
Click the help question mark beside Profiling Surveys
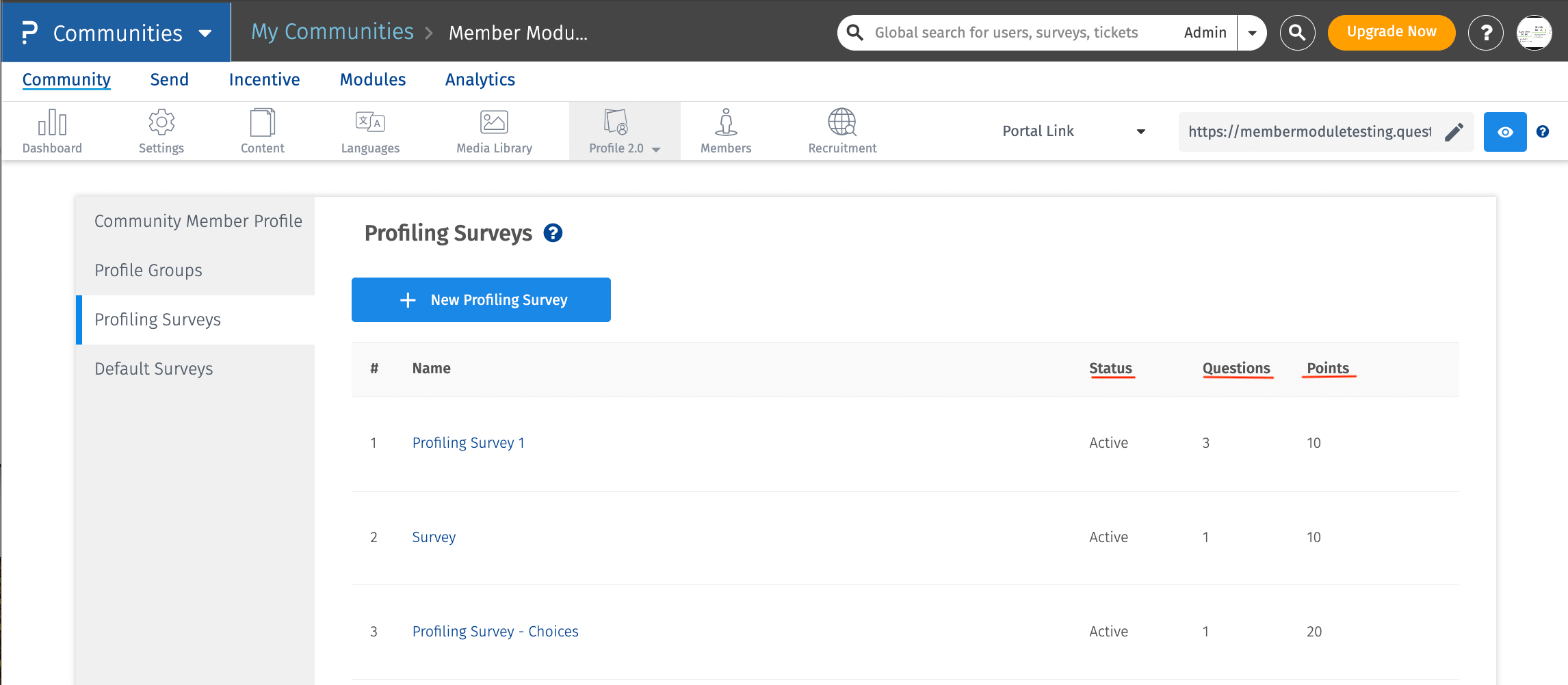553,233
